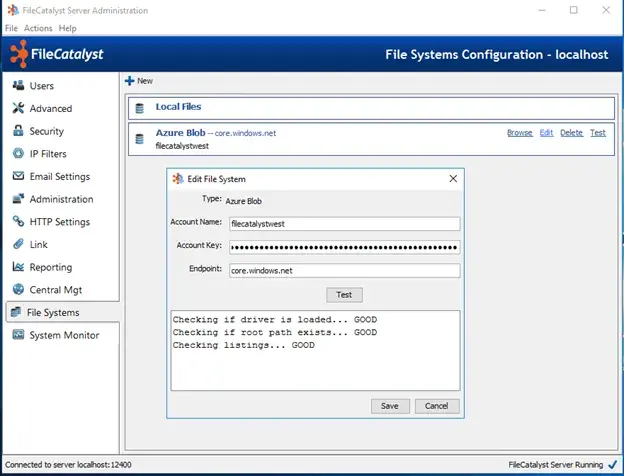Click the Azure Blob database icon
624x476 pixels.
[140, 139]
